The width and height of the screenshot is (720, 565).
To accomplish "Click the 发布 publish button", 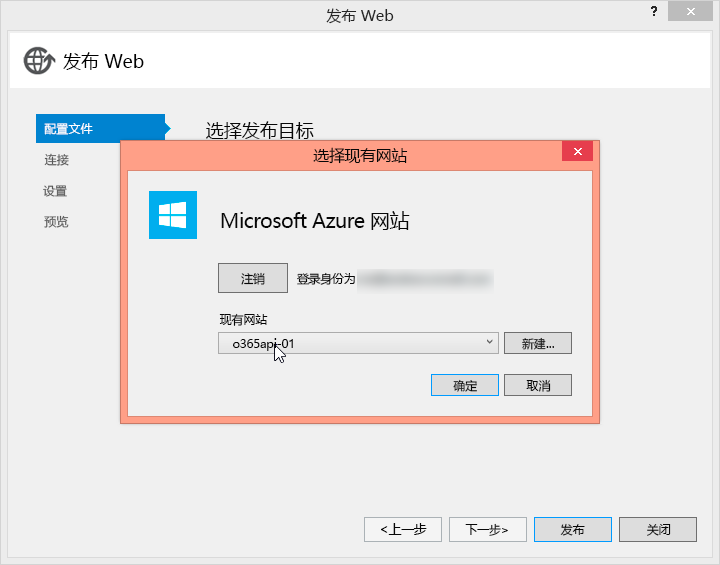I will (572, 530).
